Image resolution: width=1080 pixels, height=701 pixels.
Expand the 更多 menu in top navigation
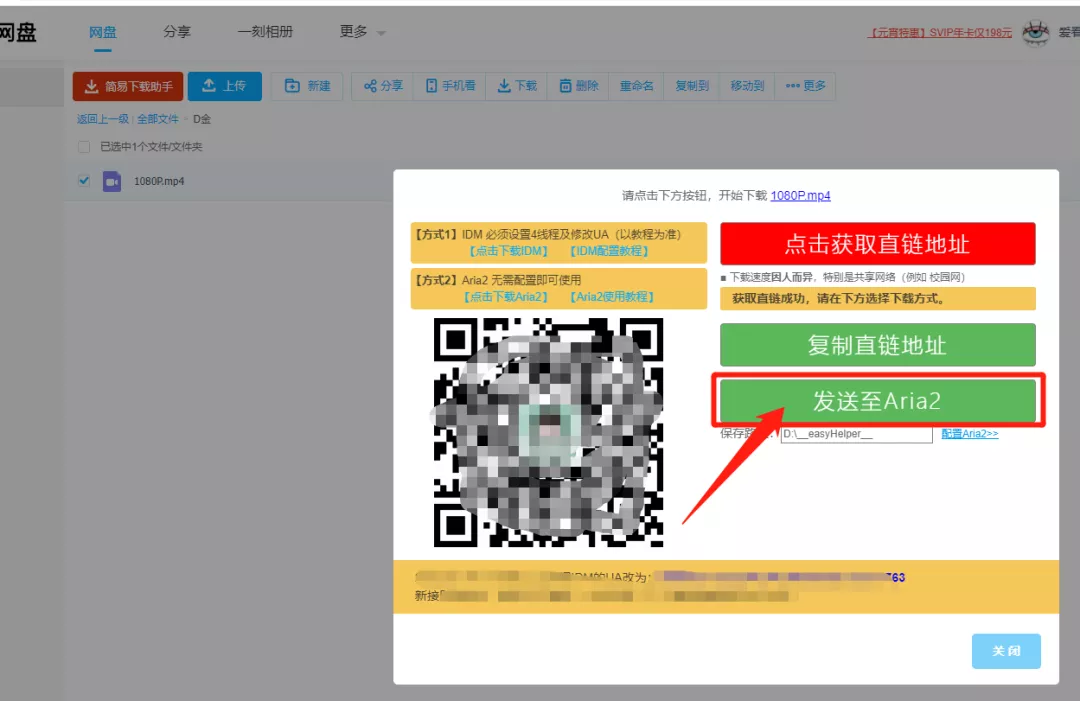click(x=362, y=32)
